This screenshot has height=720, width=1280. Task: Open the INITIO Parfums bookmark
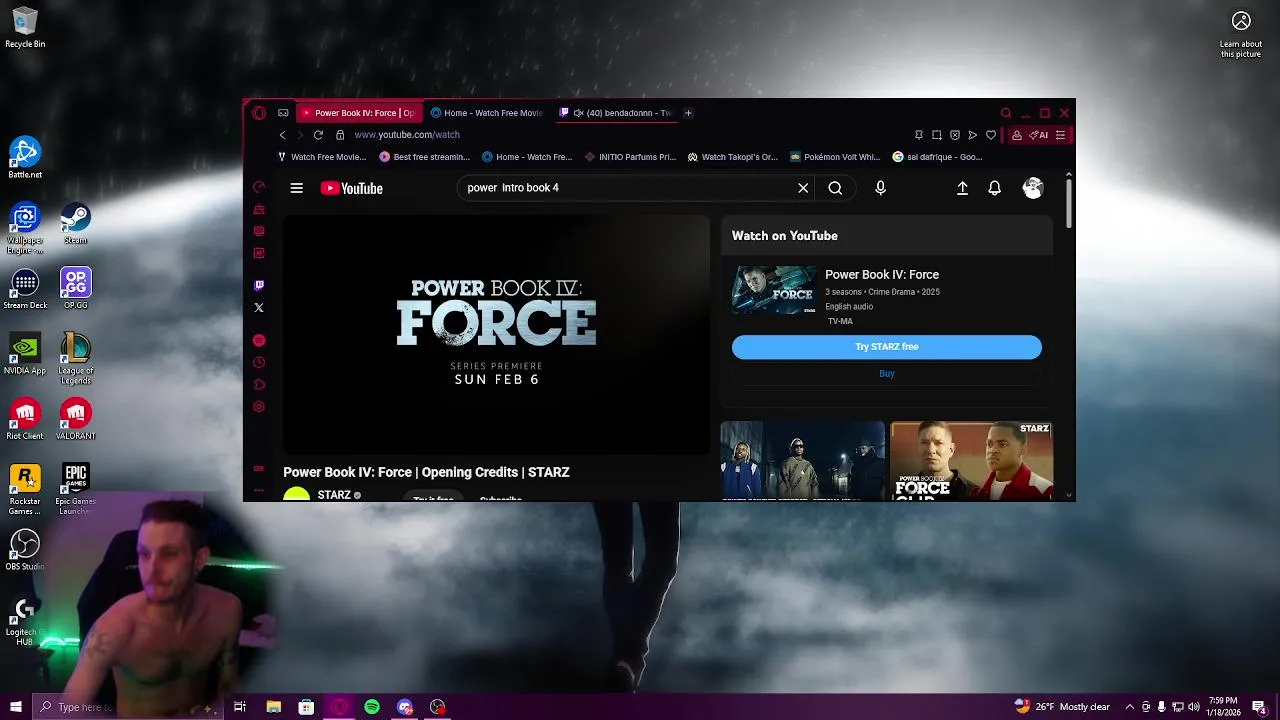click(630, 157)
